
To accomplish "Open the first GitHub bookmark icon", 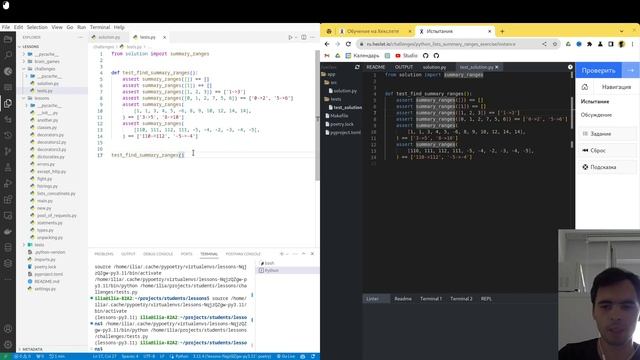I will point(426,56).
